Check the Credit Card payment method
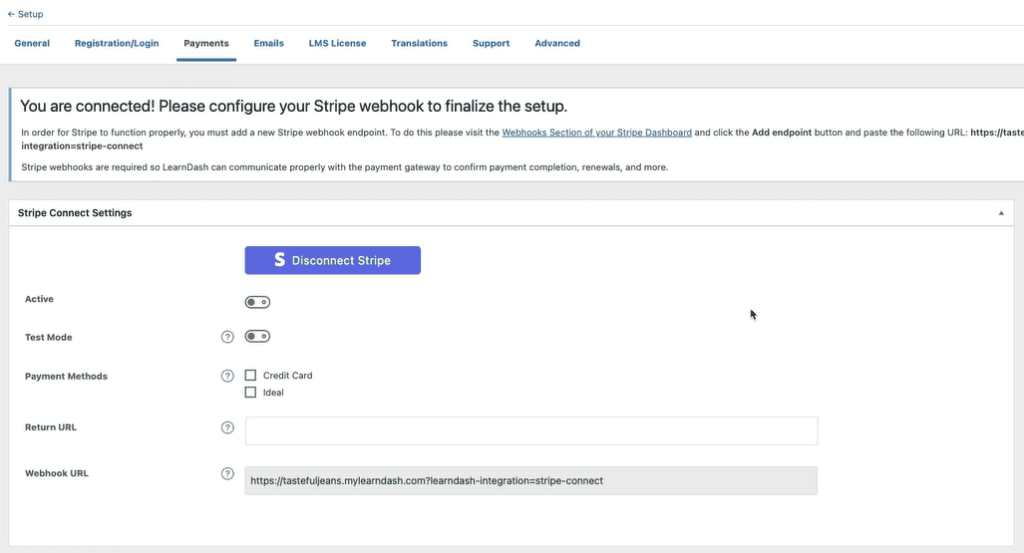The image size is (1024, 553). [x=250, y=375]
